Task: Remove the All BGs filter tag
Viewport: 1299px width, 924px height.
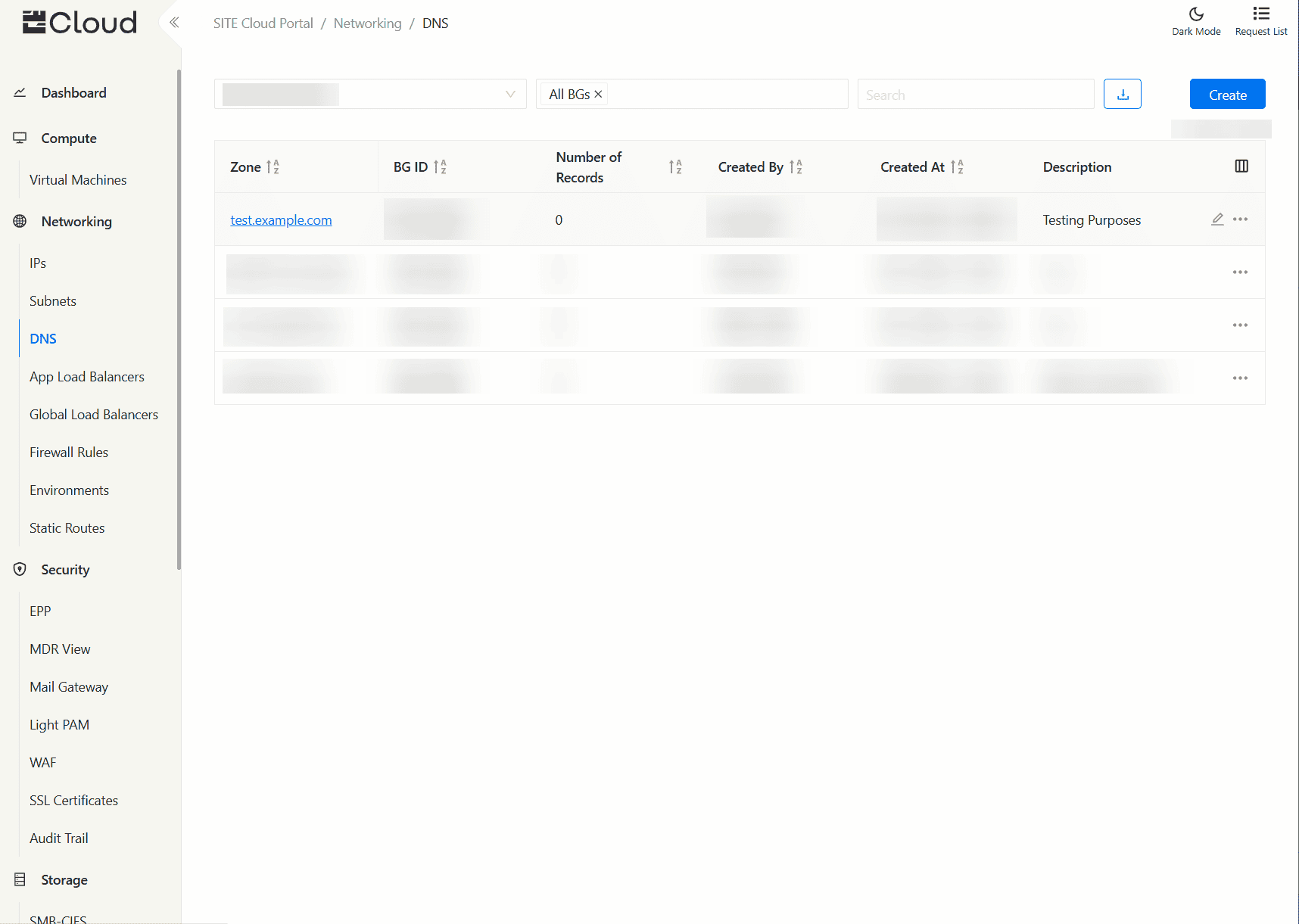Action: [x=598, y=95]
